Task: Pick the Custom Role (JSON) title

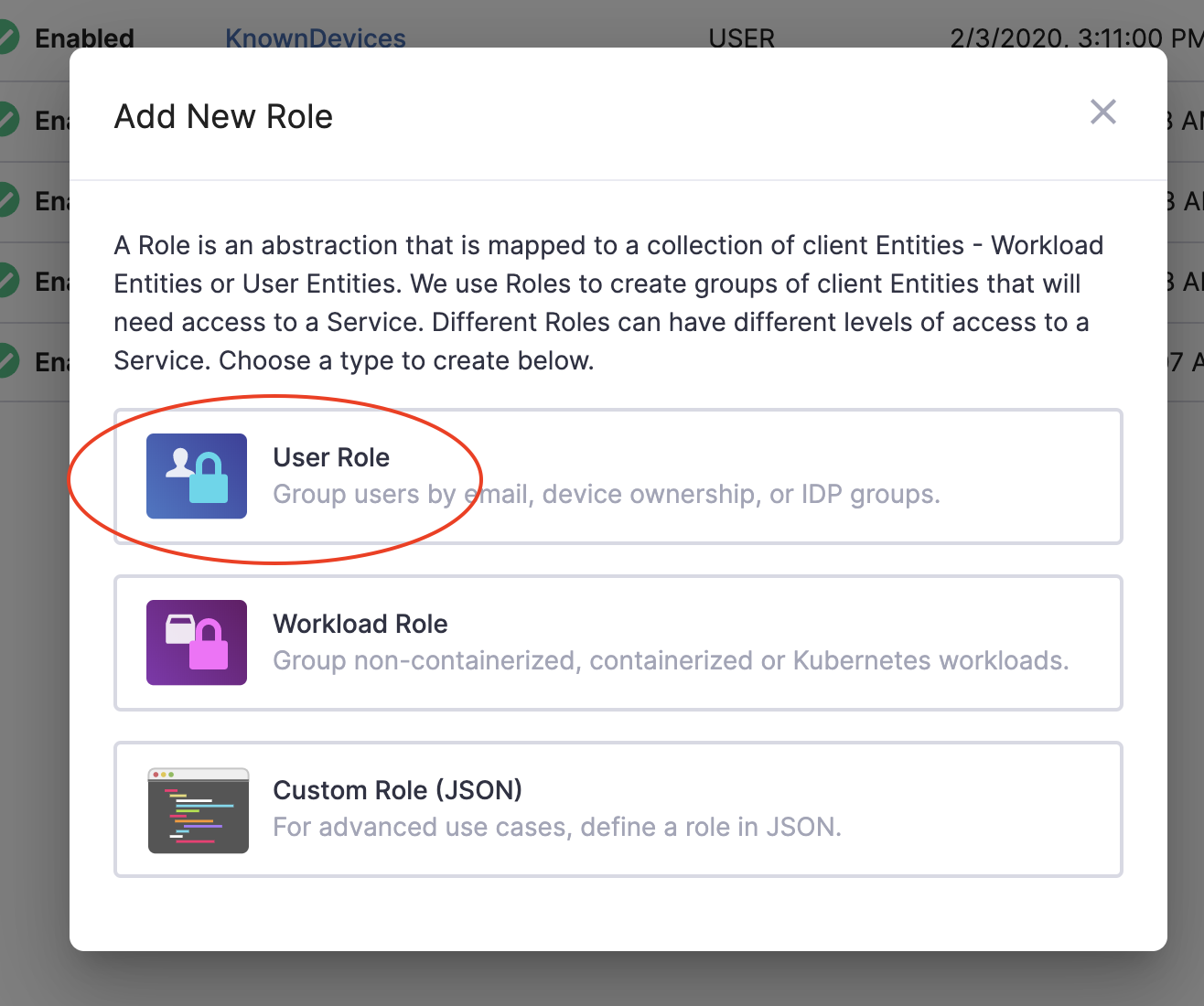Action: [397, 790]
